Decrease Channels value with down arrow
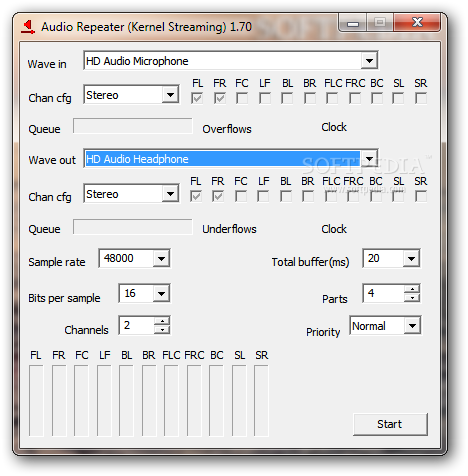The height and width of the screenshot is (476, 468). click(162, 329)
